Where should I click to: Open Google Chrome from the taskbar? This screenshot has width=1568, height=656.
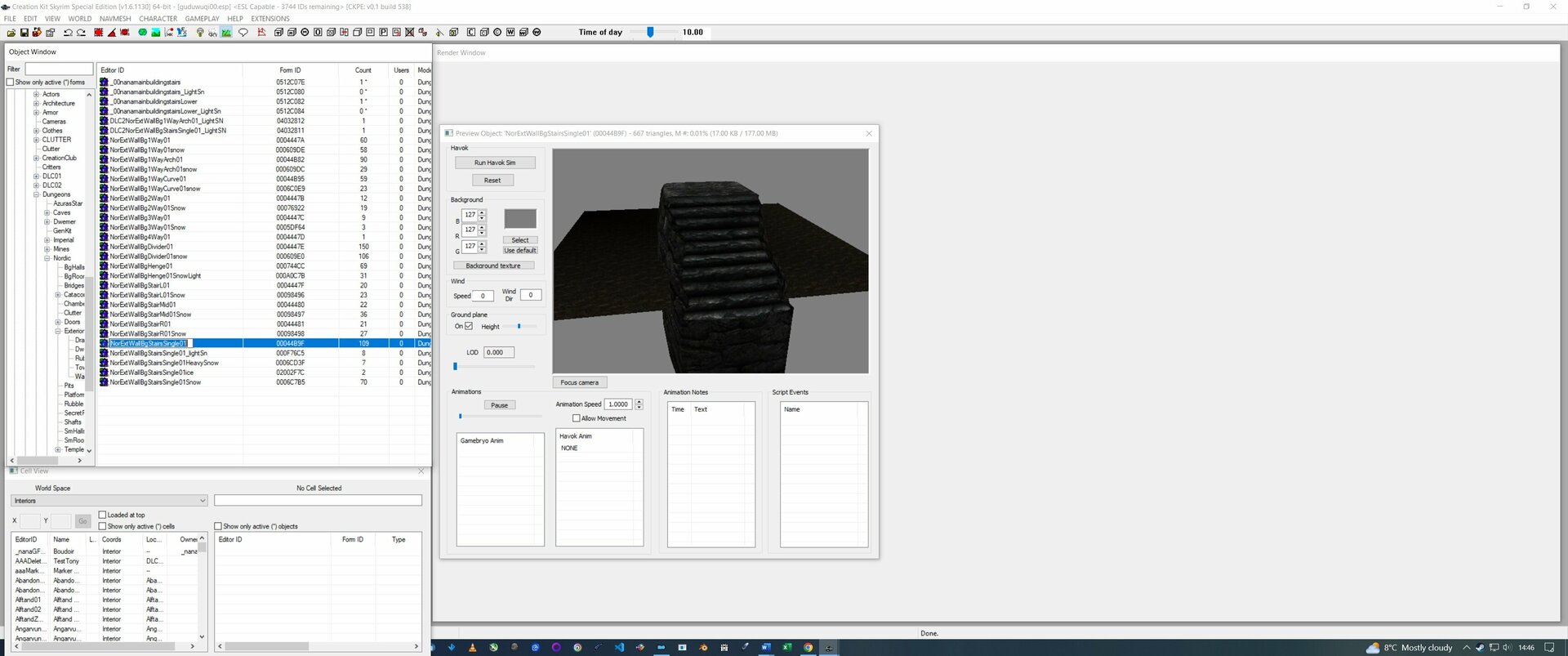click(x=808, y=647)
